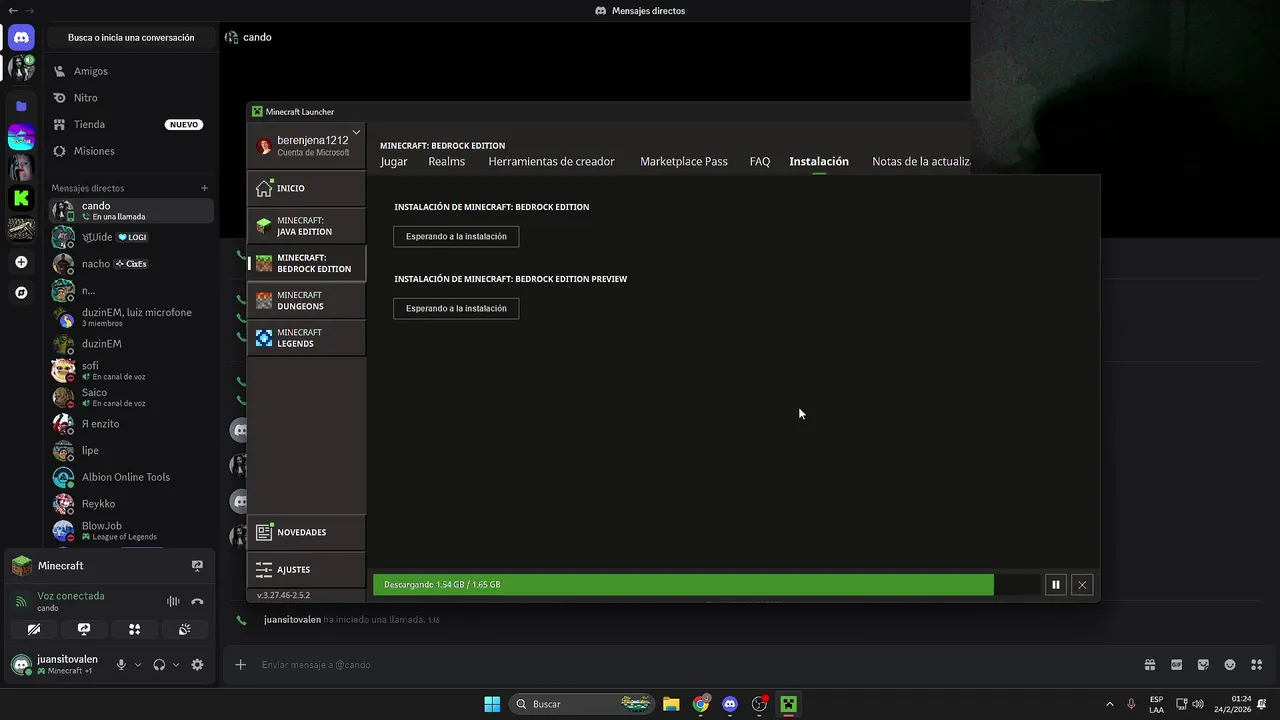The height and width of the screenshot is (720, 1280).
Task: Open juansitovalen user profile panel
Action: [x=58, y=665]
